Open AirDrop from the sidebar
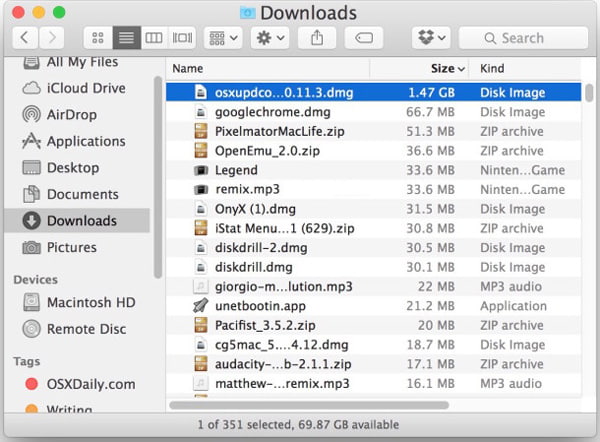 point(72,115)
